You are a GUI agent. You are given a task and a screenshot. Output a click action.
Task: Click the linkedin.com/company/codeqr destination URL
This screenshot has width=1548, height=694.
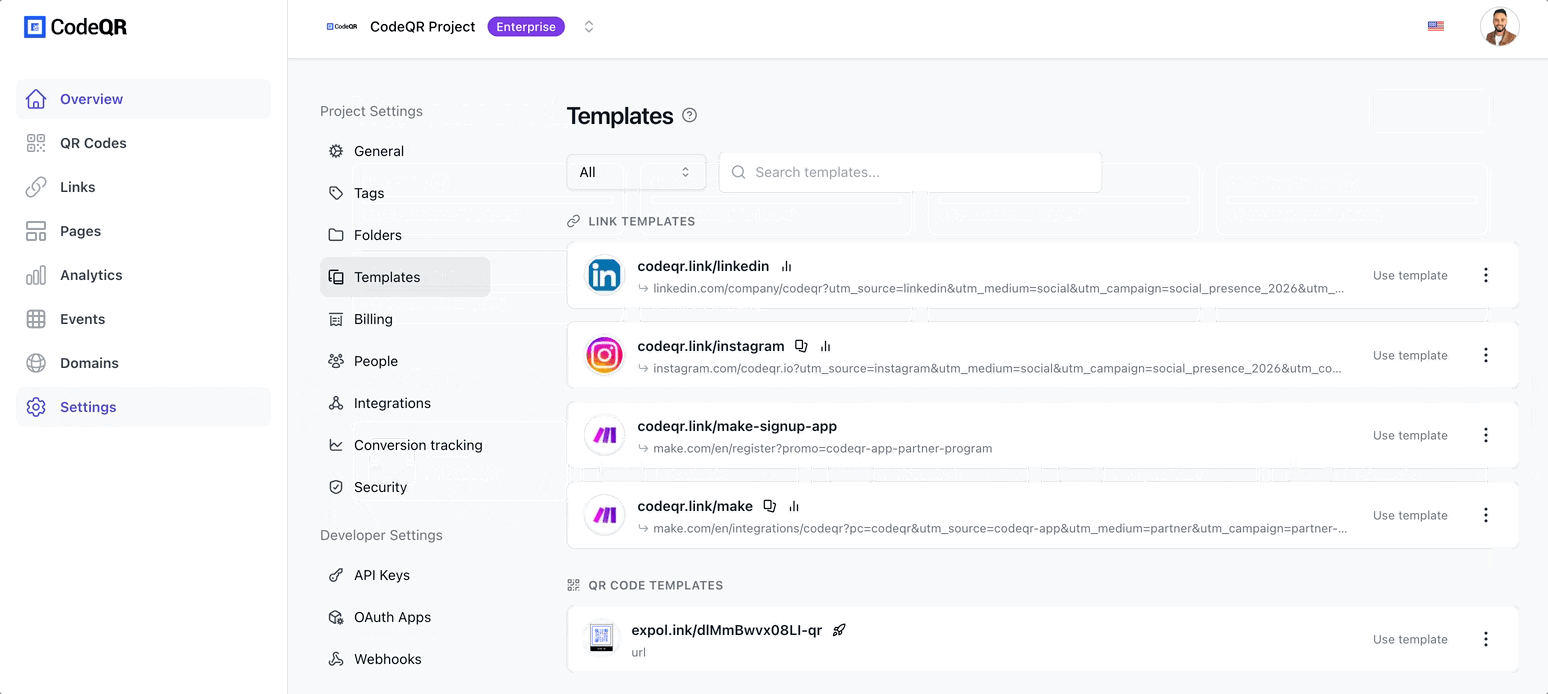click(x=998, y=288)
